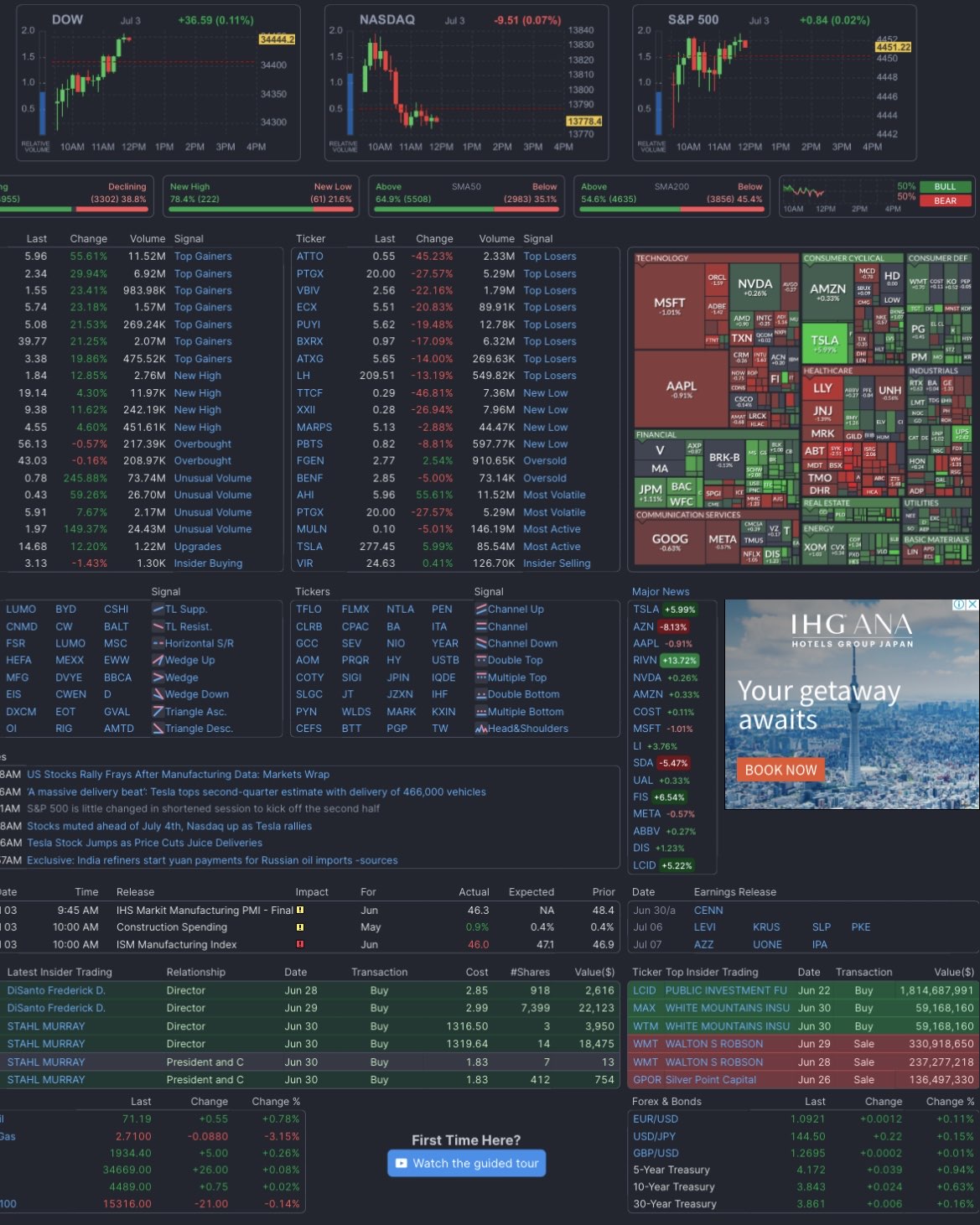Open the LEVI earnings release ticker
This screenshot has height=1225, width=980.
(705, 927)
